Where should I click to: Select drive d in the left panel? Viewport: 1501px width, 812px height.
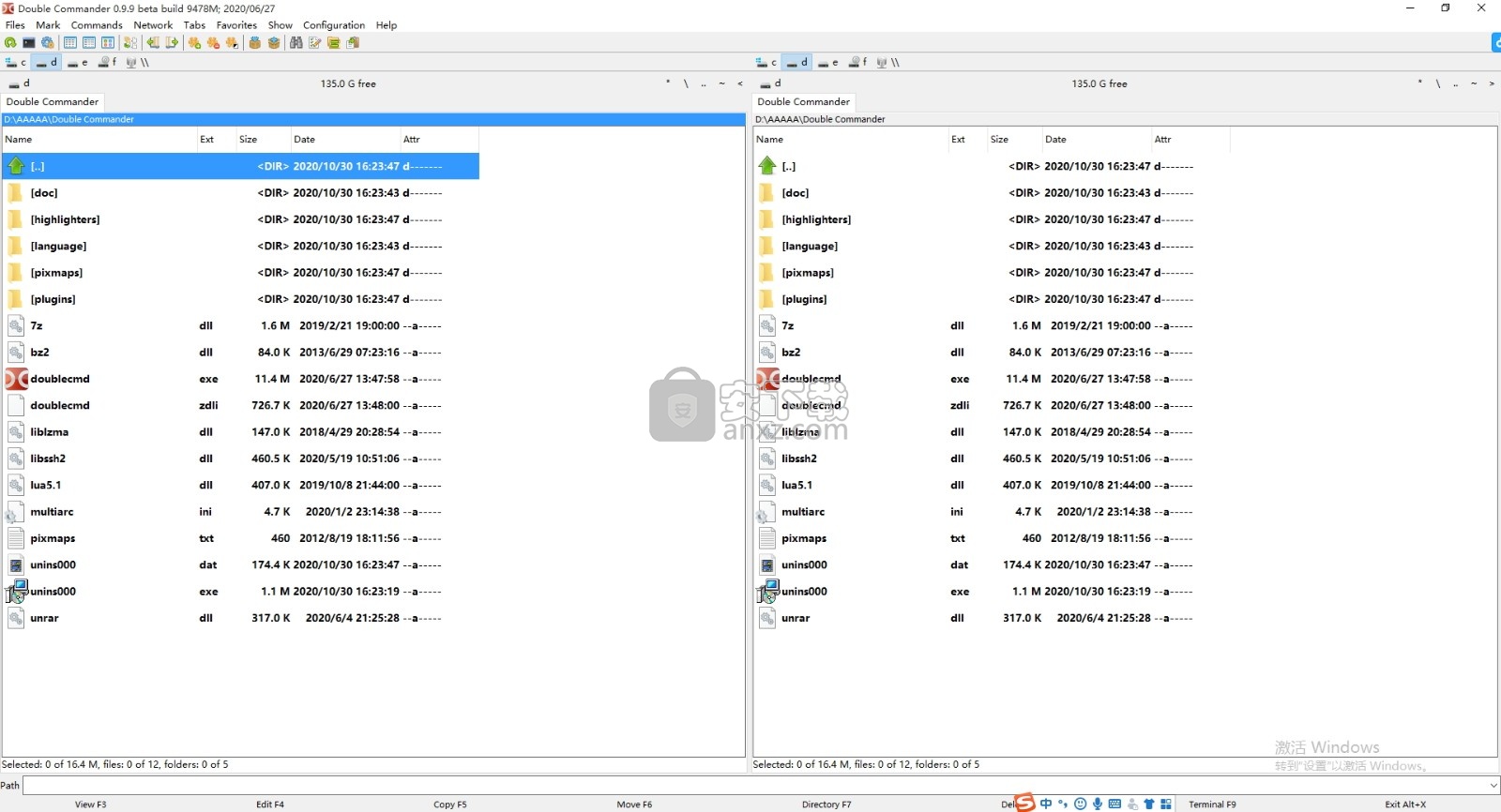click(46, 63)
